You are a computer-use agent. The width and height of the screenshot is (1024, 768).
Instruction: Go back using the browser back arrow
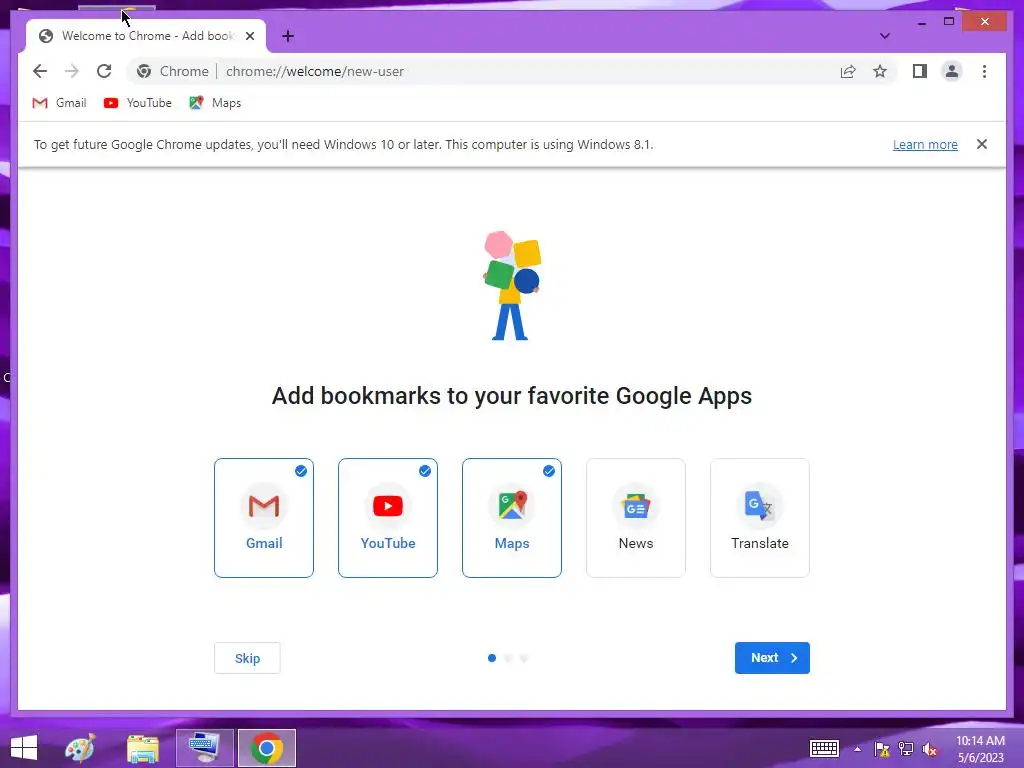coord(40,71)
